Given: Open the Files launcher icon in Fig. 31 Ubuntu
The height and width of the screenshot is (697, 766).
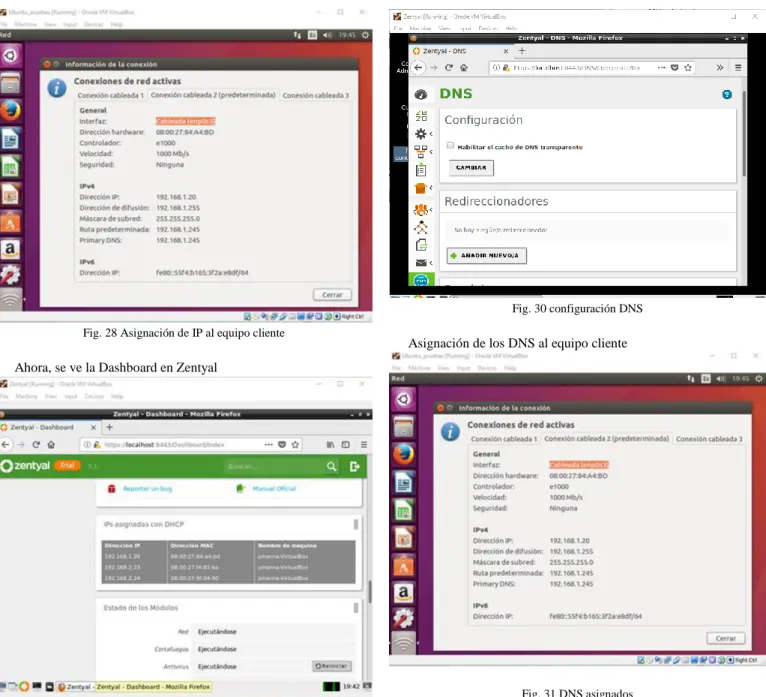Looking at the screenshot, I should pyautogui.click(x=403, y=427).
